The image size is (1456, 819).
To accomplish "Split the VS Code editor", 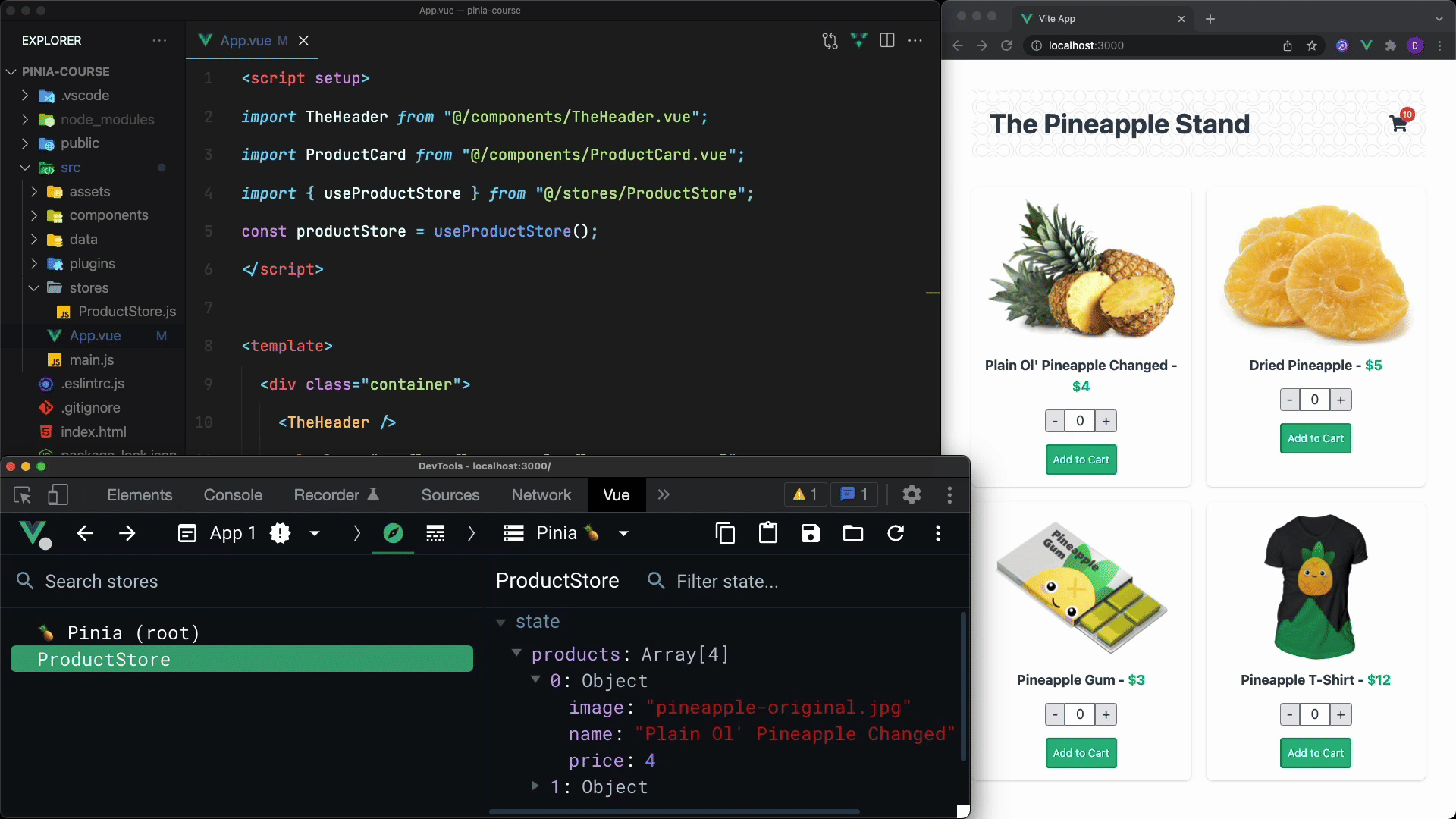I will click(x=887, y=41).
